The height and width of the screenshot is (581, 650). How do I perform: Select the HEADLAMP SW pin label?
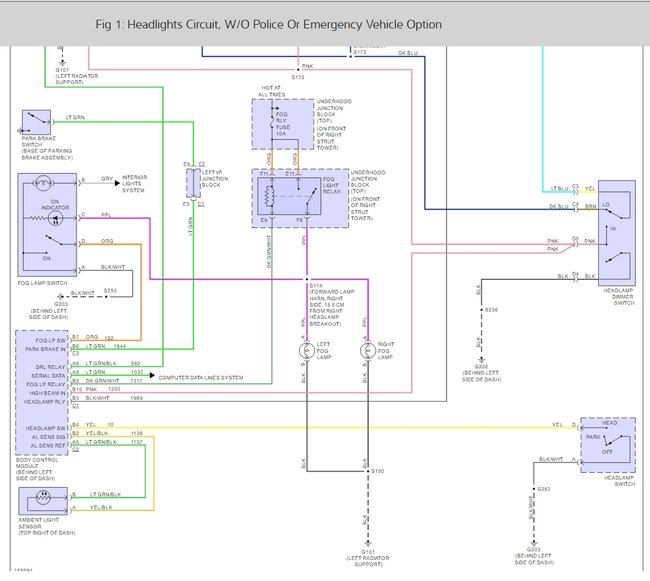[x=46, y=428]
